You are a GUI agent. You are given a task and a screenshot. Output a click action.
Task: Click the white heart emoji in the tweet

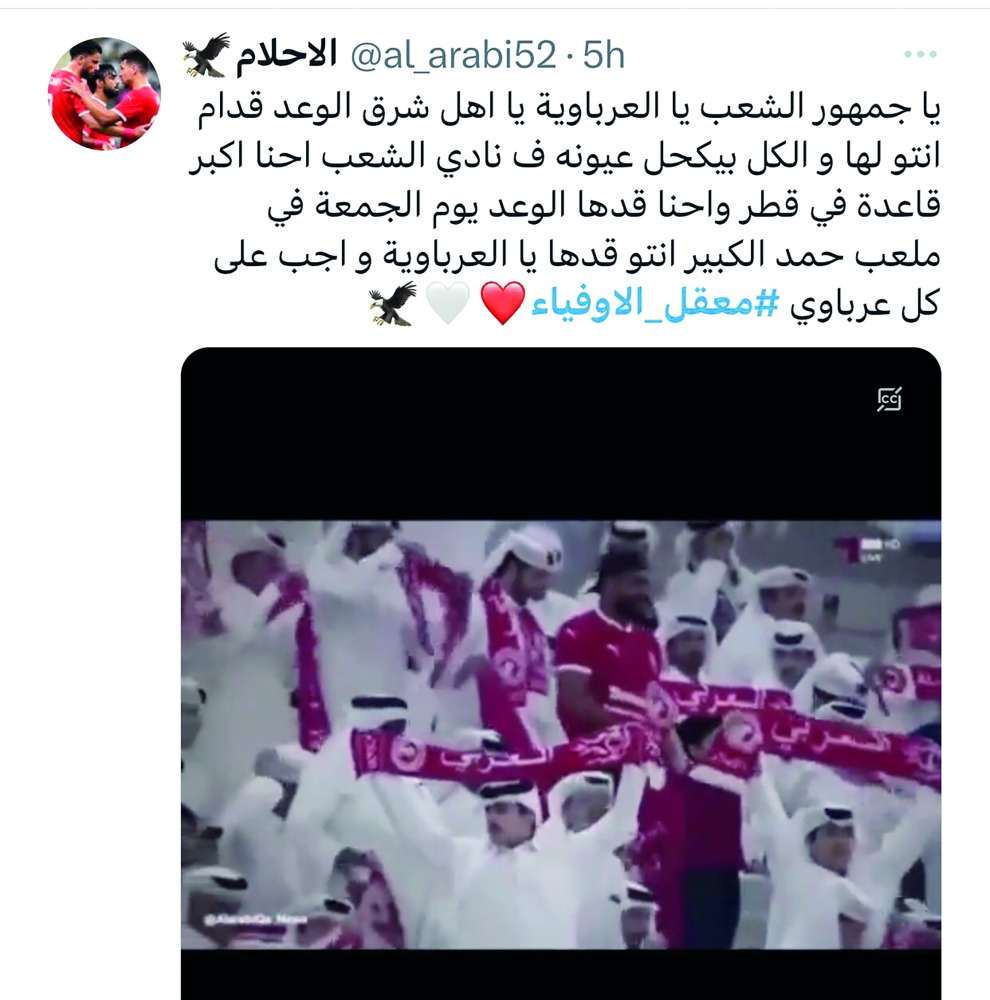coord(448,303)
